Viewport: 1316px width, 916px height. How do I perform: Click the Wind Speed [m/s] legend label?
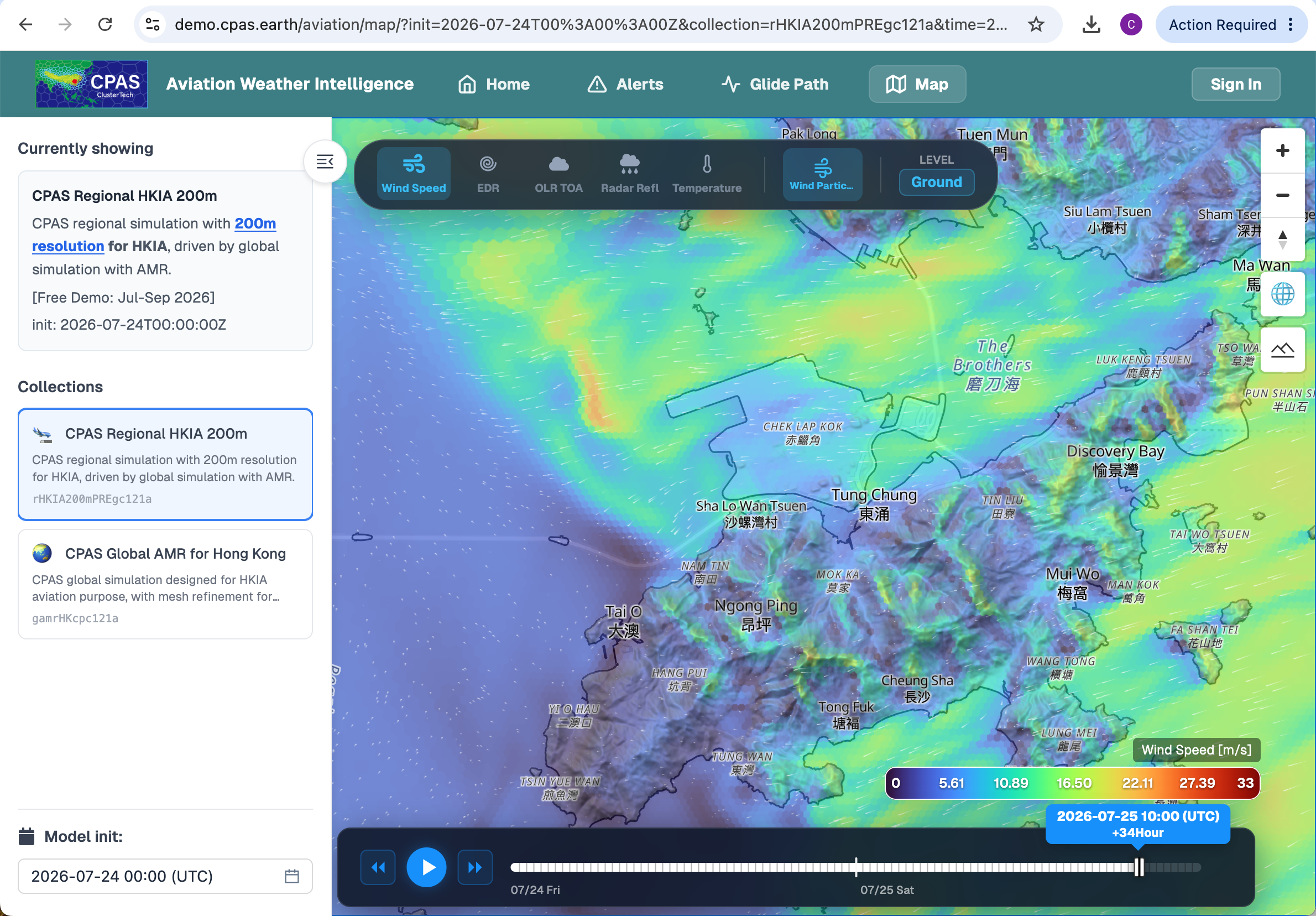[x=1195, y=750]
